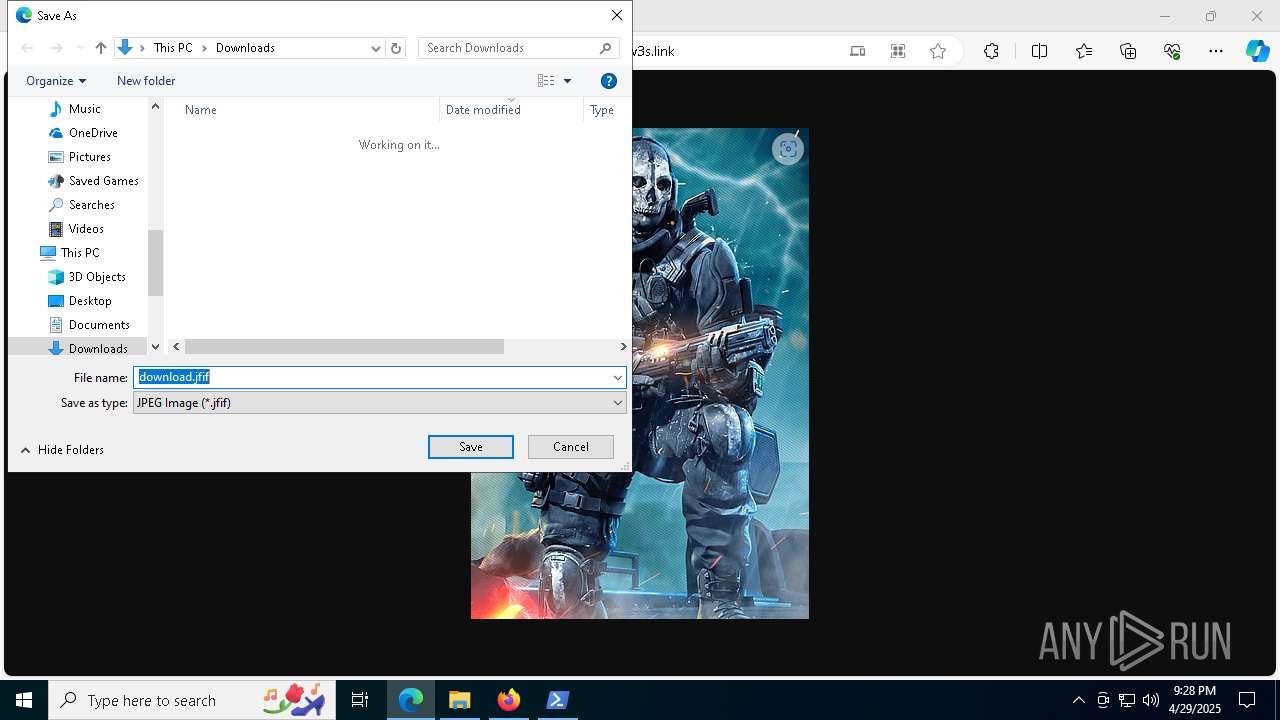Create a New folder
Image resolution: width=1280 pixels, height=720 pixels.
pos(146,81)
